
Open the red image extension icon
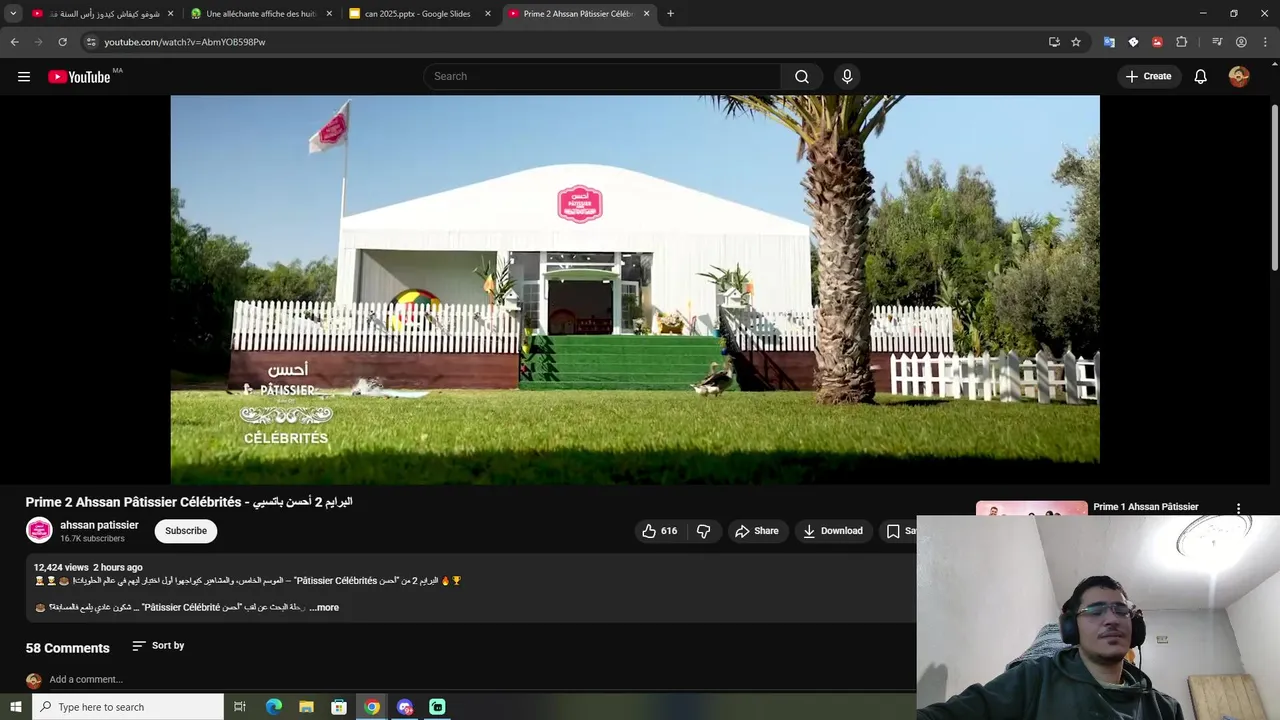point(1157,42)
